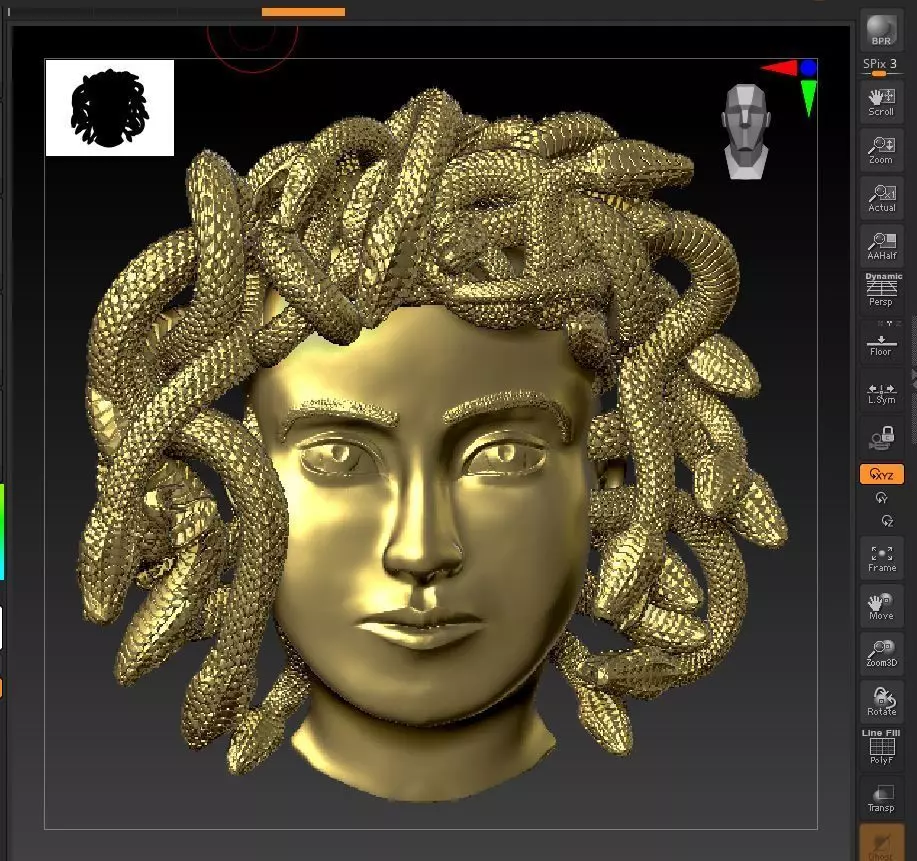Select the Move view tool
Screen dimensions: 917x861
click(881, 607)
